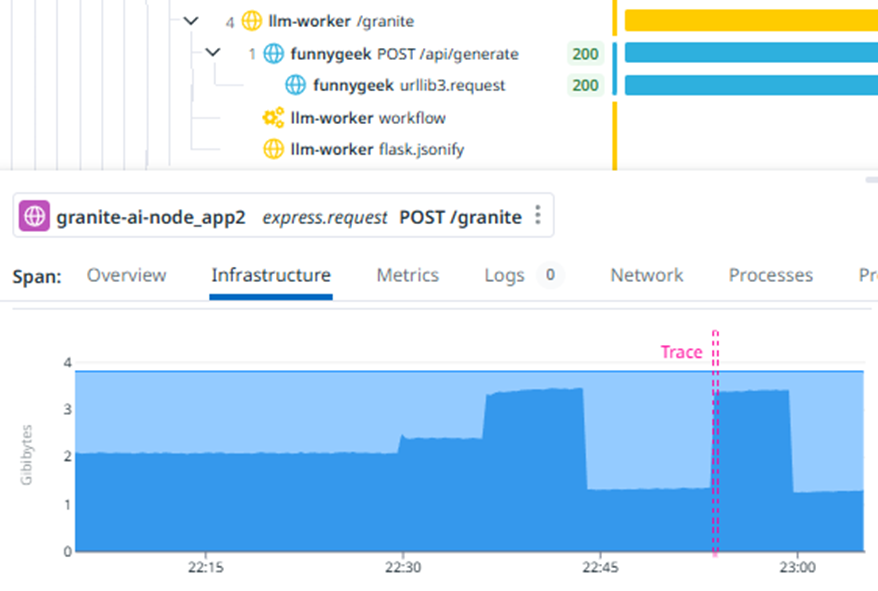Open the Metrics tab
Screen dimensions: 878x591
408,275
